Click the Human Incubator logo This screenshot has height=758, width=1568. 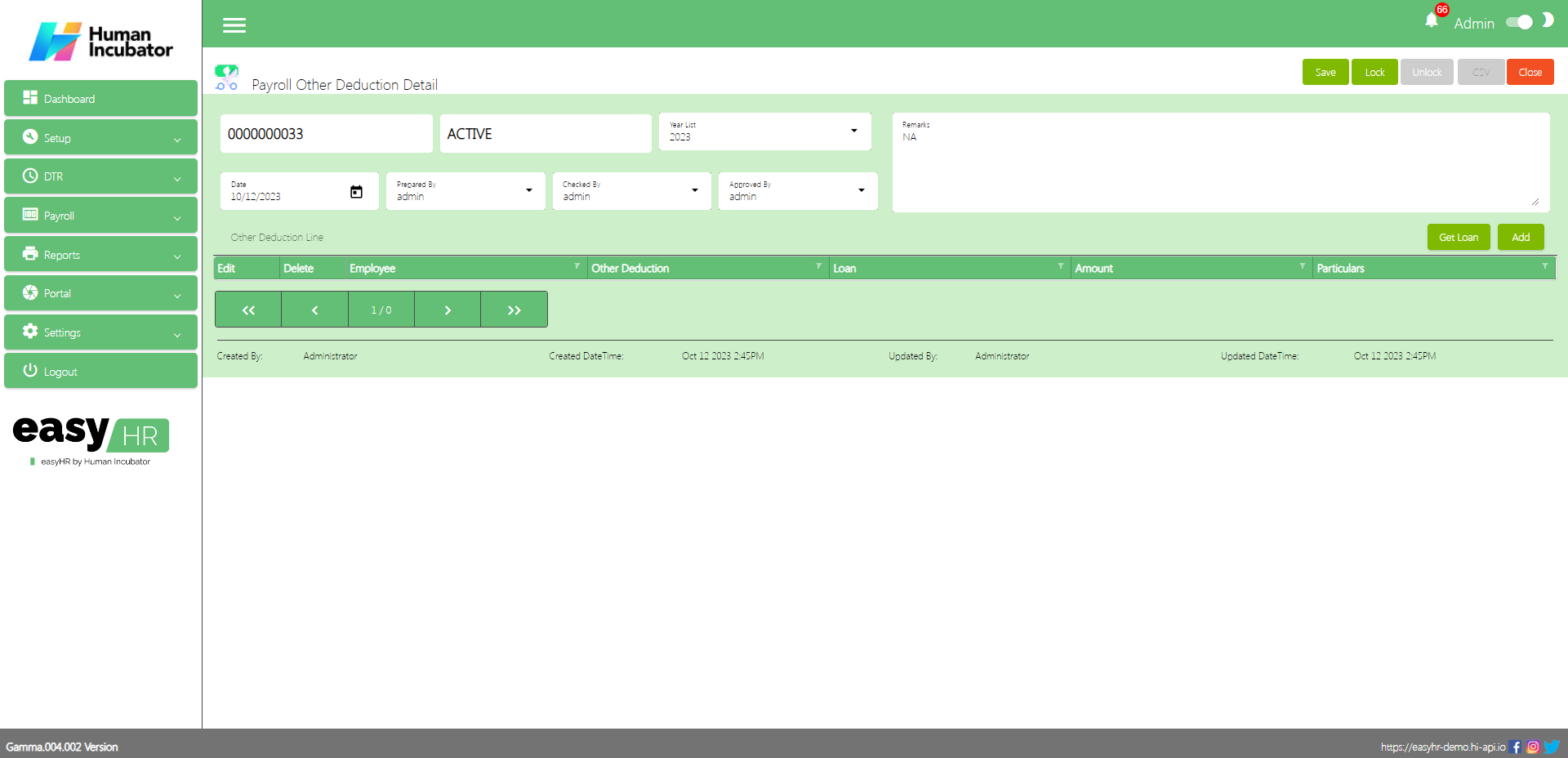click(x=101, y=41)
